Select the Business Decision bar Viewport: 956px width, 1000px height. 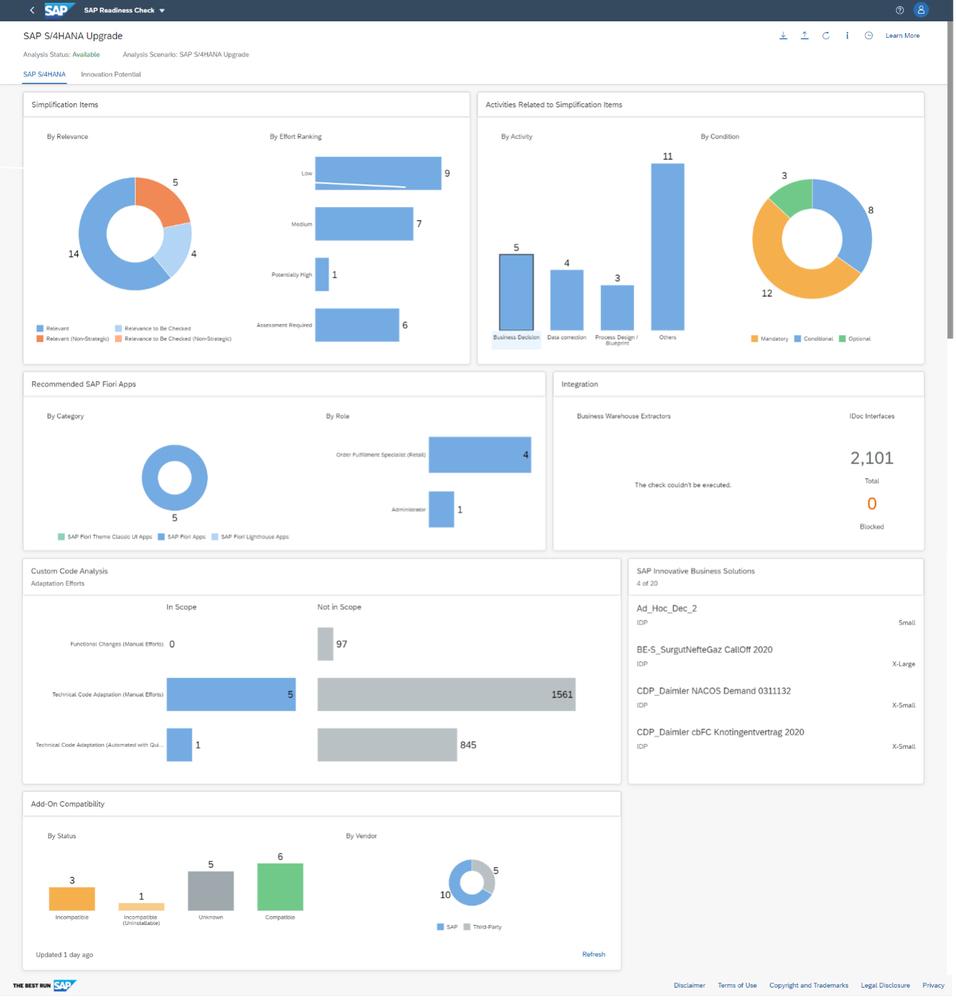[516, 292]
